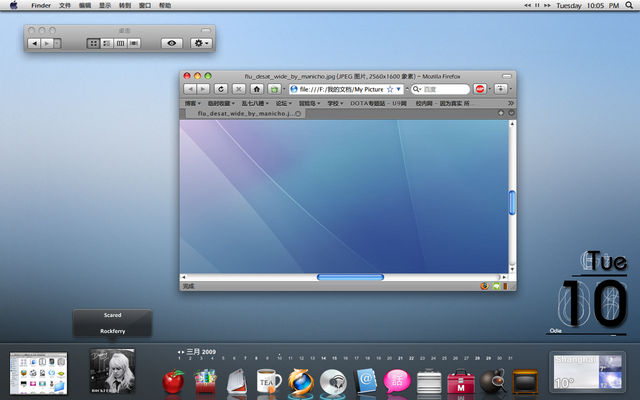640x400 pixels.
Task: Open the Finder gear action dropdown
Action: [x=201, y=43]
